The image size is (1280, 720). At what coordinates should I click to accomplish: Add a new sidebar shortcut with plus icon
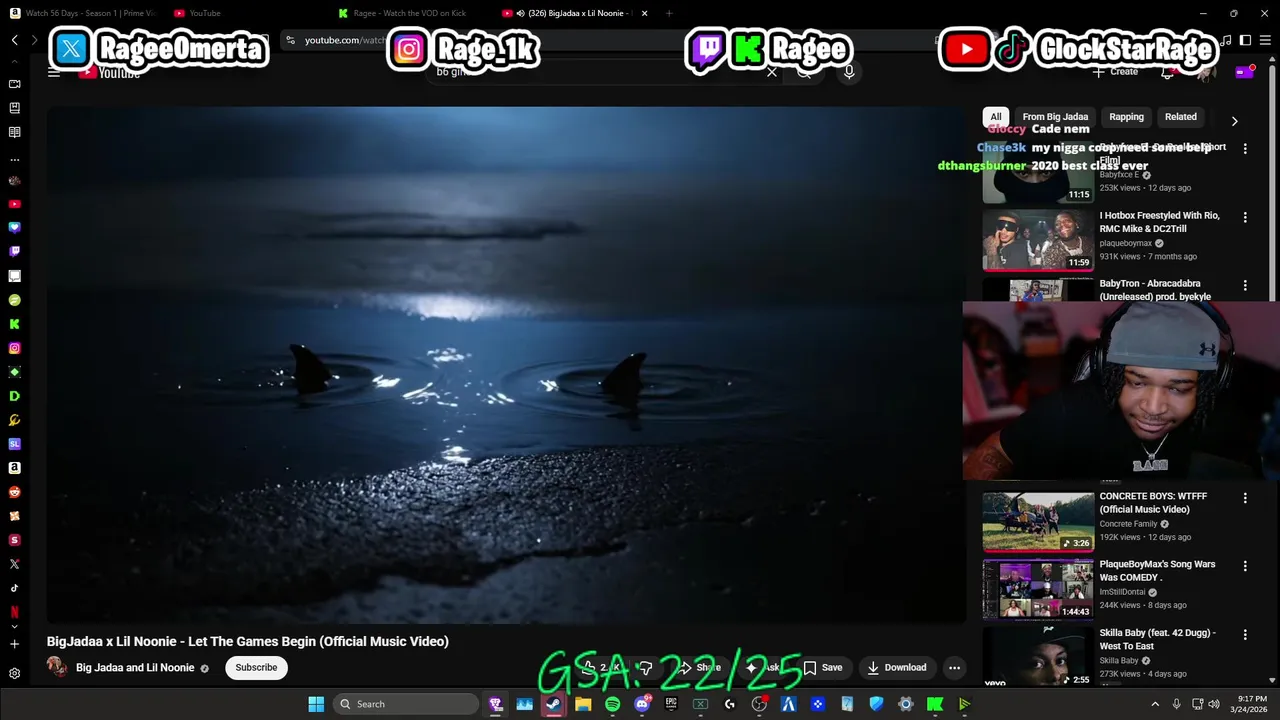[x=14, y=644]
